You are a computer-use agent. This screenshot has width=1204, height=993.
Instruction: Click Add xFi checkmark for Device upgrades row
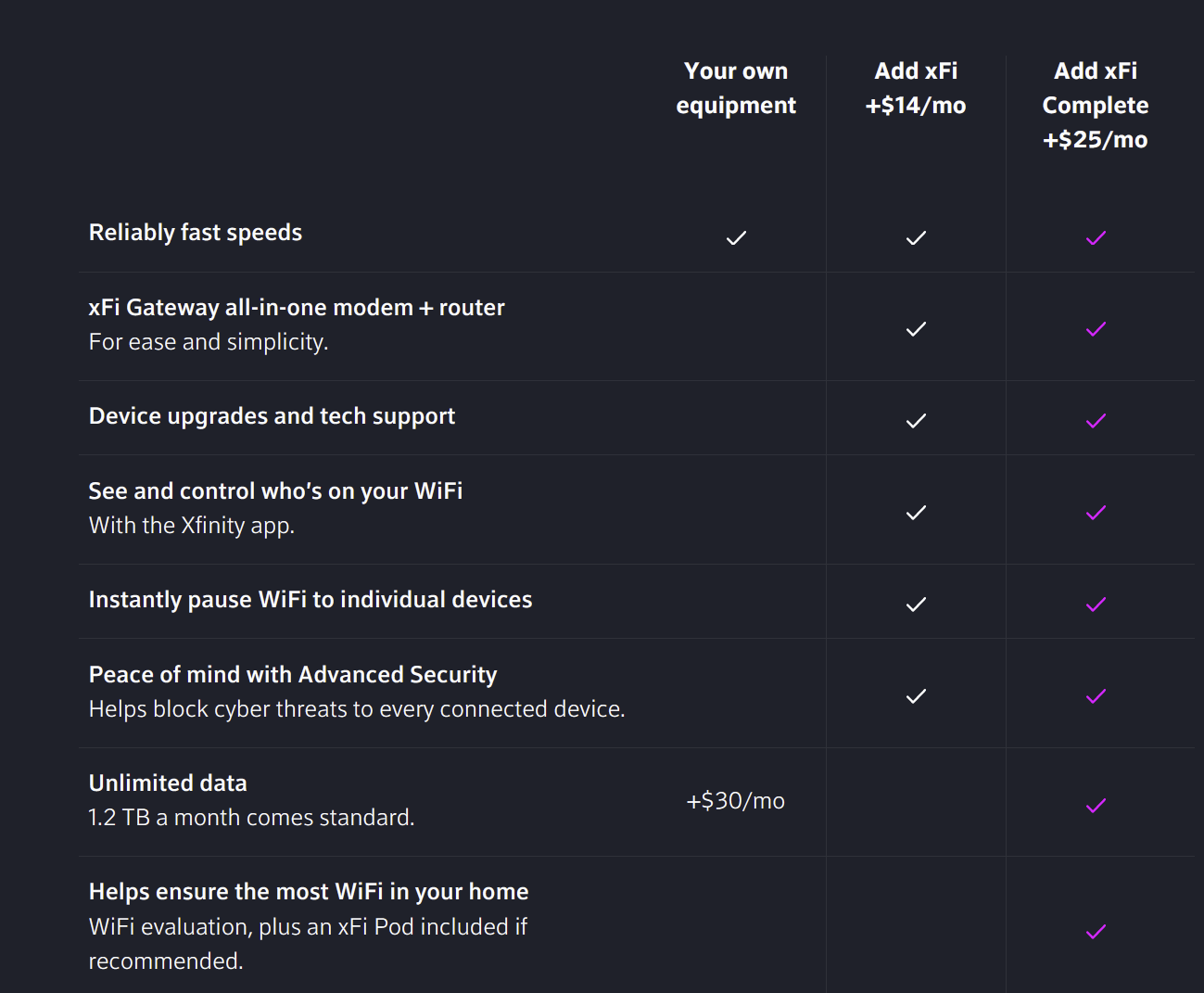916,421
